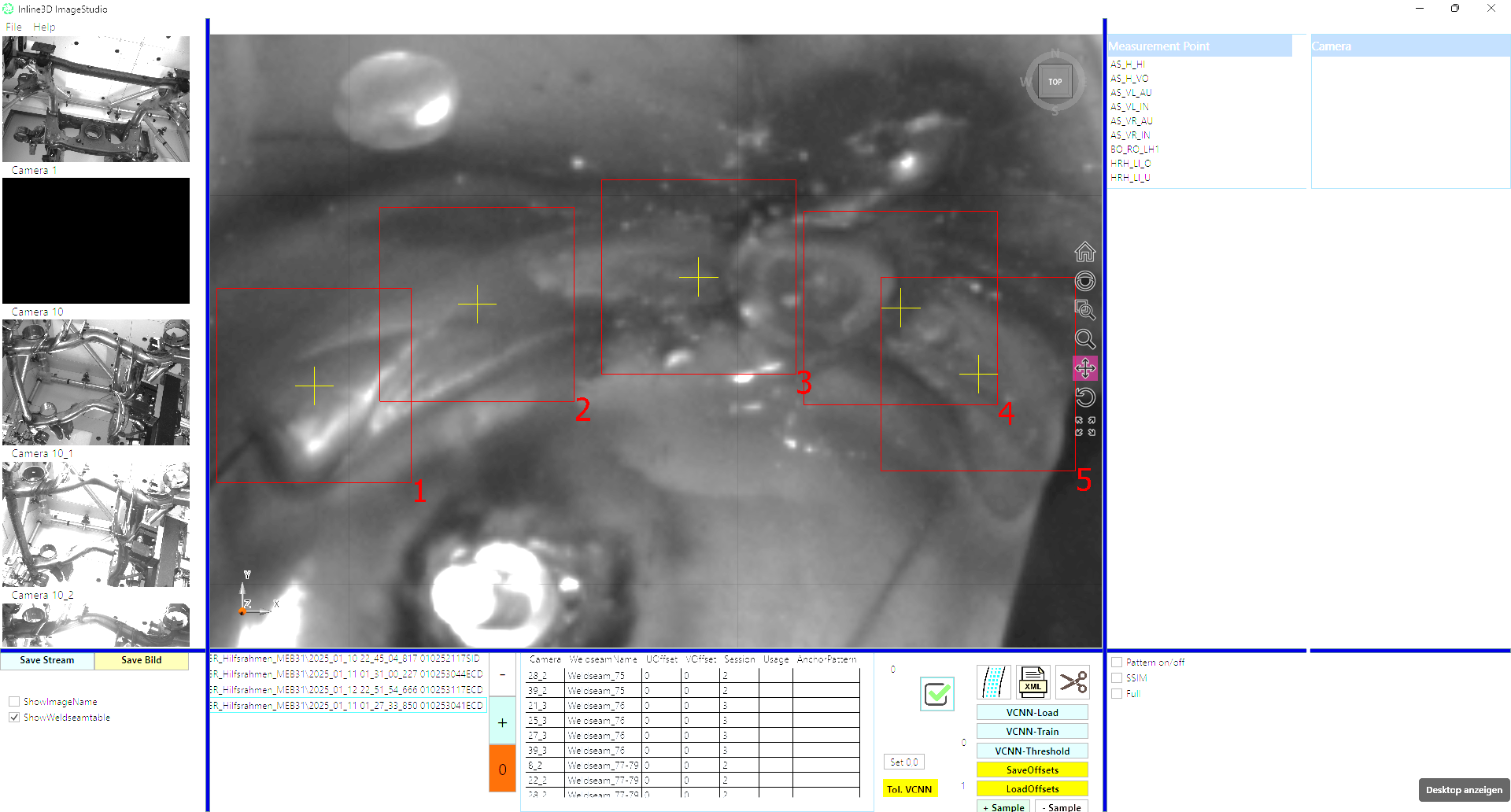
Task: Enable the Full checkbox
Action: [x=1117, y=694]
